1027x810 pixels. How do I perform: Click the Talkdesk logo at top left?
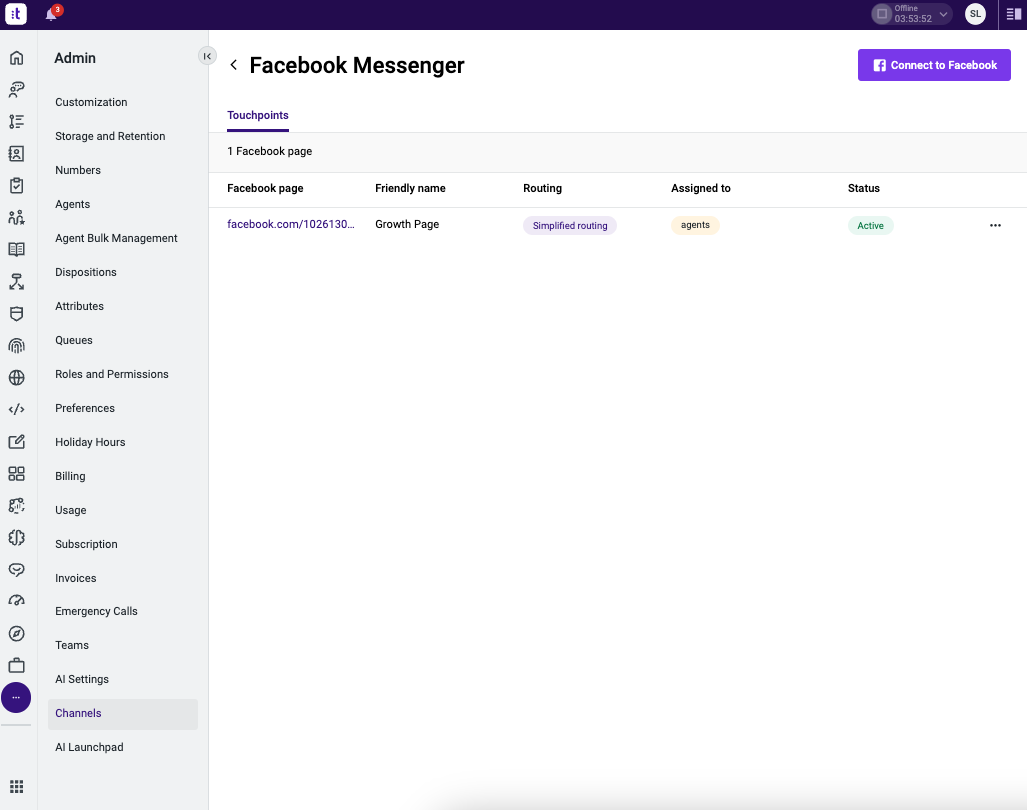16,14
